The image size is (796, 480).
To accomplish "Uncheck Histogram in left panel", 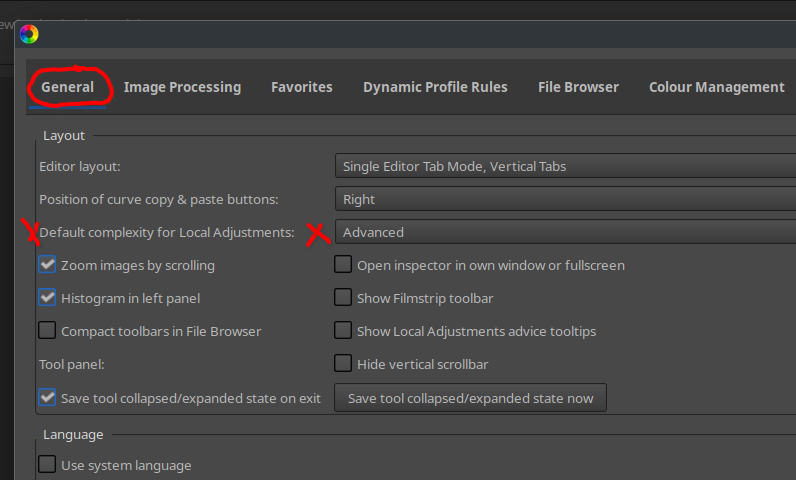I will [x=47, y=298].
